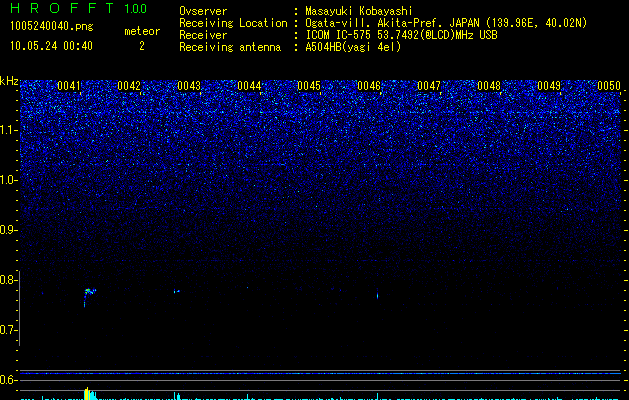Viewport: 629px width, 400px height.
Task: Click the filename 1005240040.png
Action: point(51,26)
